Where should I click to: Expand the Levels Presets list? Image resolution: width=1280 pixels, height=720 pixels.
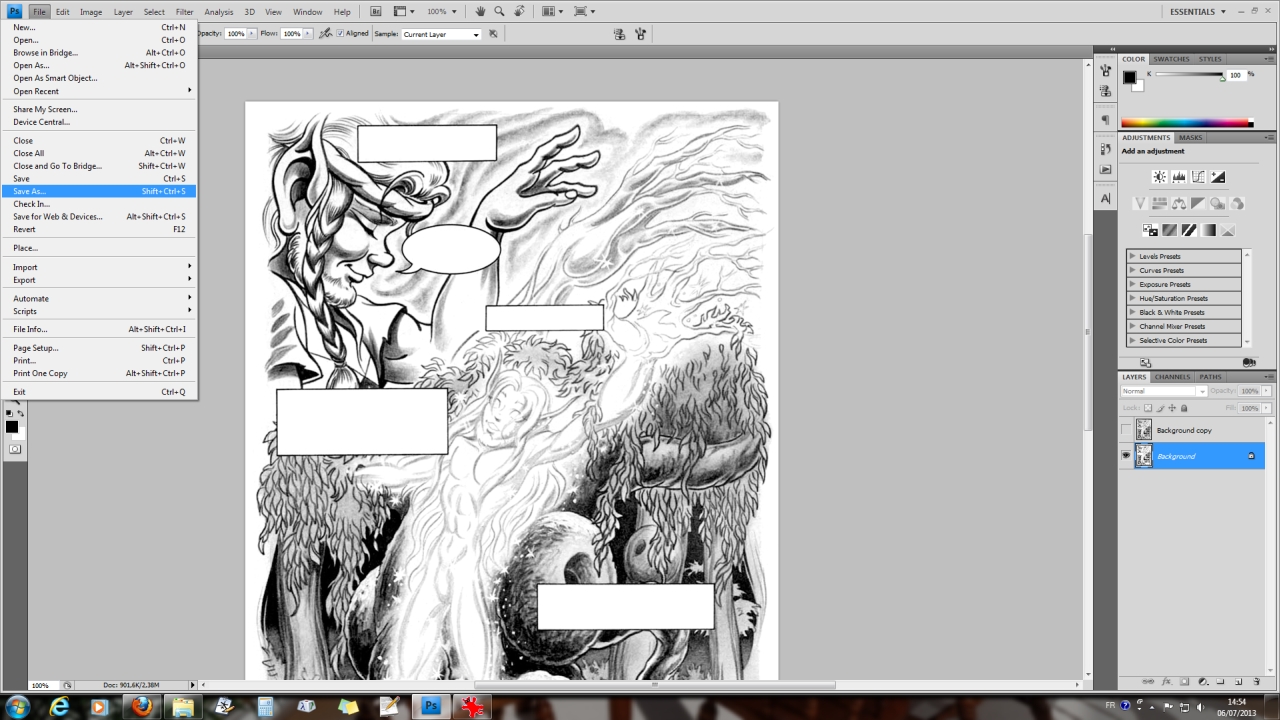click(x=1133, y=257)
